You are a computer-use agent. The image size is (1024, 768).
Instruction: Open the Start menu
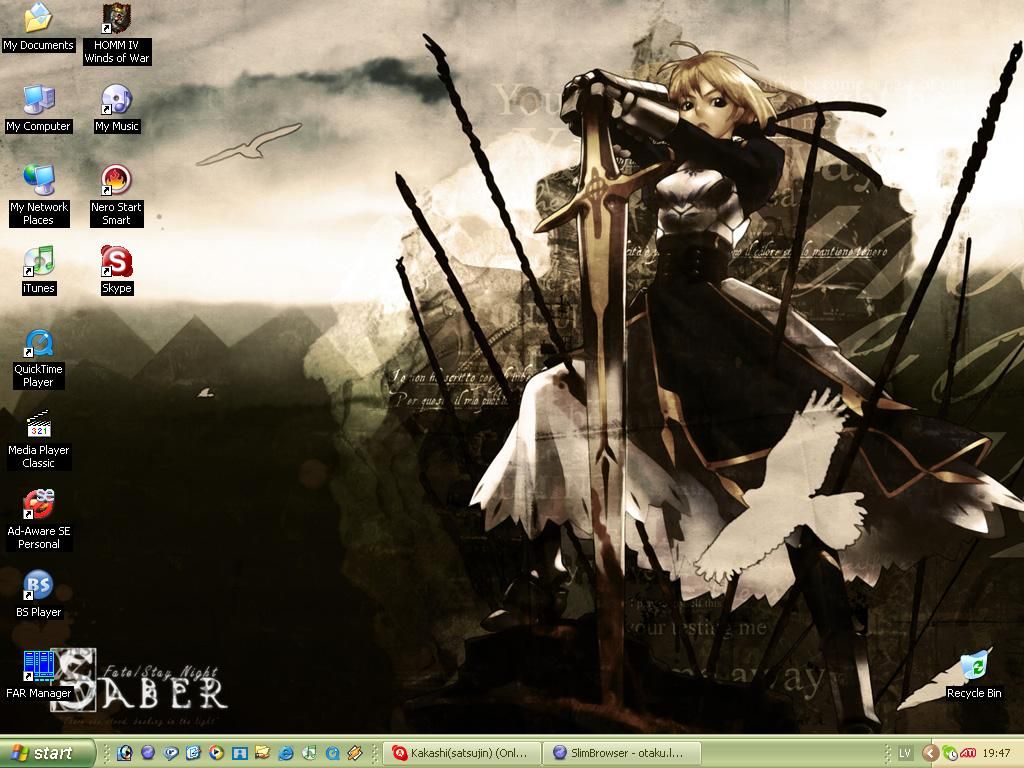46,753
